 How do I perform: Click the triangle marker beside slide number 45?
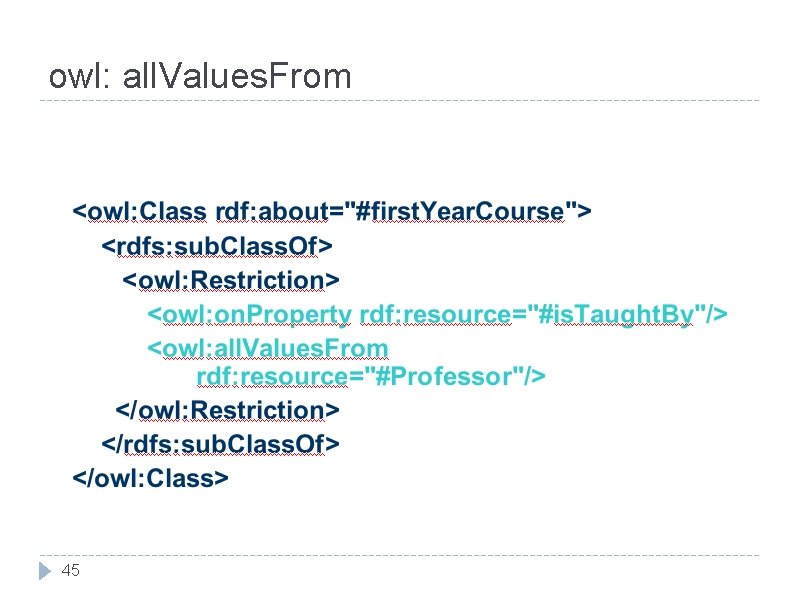[44, 571]
